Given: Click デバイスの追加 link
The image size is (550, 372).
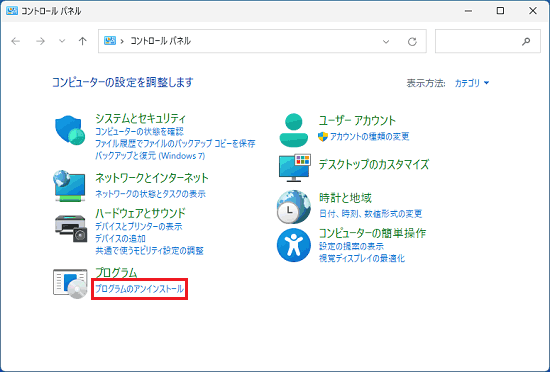Looking at the screenshot, I should [120, 239].
